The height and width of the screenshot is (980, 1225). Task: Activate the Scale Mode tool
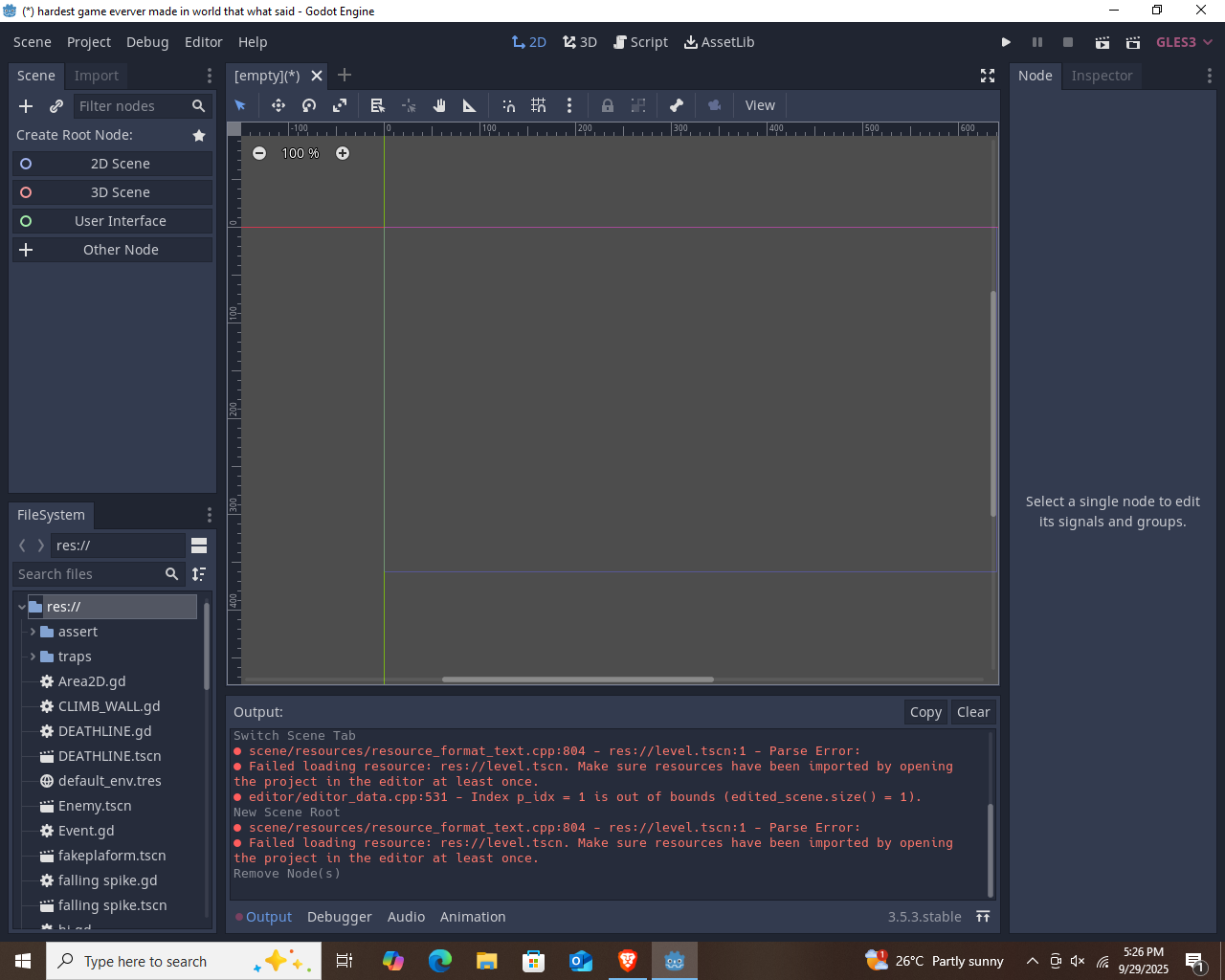pos(340,105)
